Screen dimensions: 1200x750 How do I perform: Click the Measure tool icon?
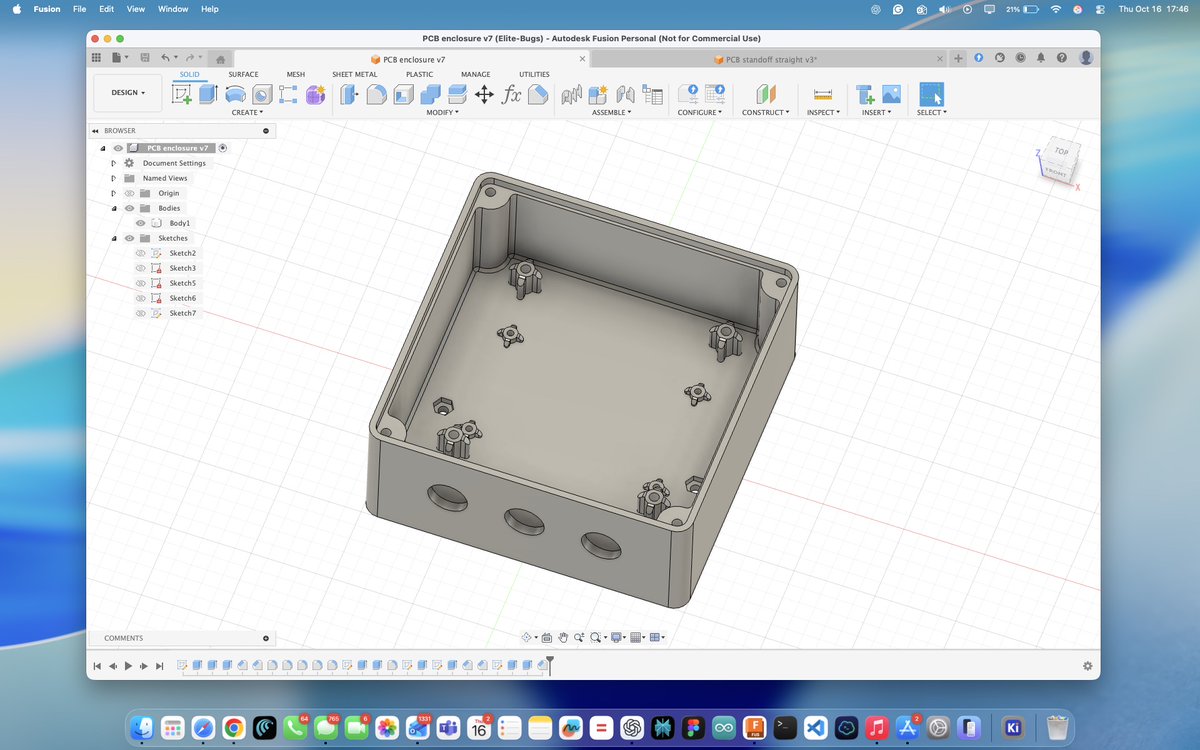[823, 94]
